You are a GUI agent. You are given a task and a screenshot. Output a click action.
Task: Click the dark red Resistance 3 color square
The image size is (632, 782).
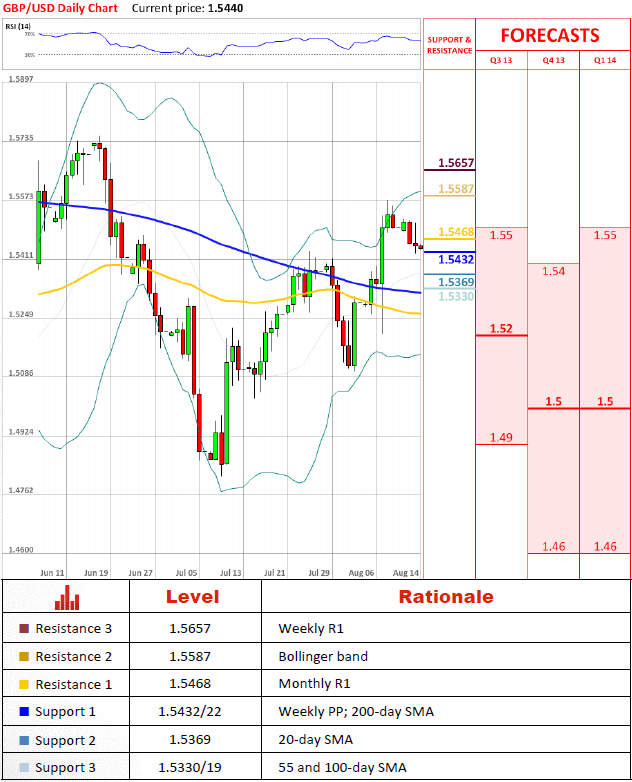[x=24, y=629]
